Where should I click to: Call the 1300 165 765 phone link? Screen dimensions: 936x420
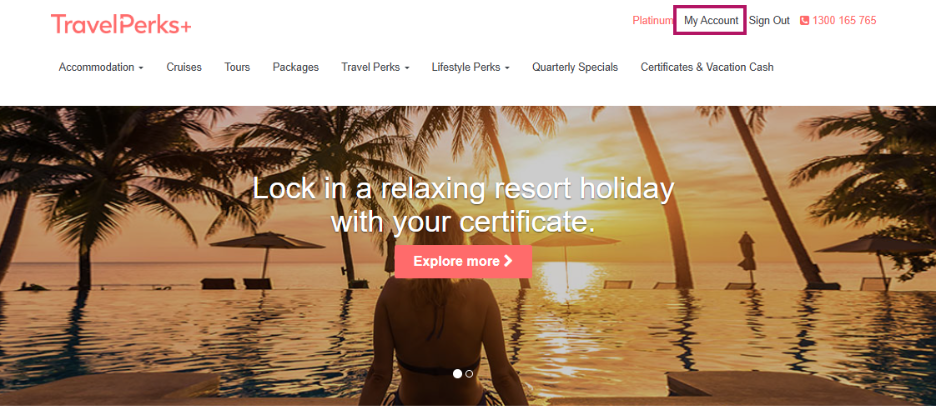coord(844,20)
